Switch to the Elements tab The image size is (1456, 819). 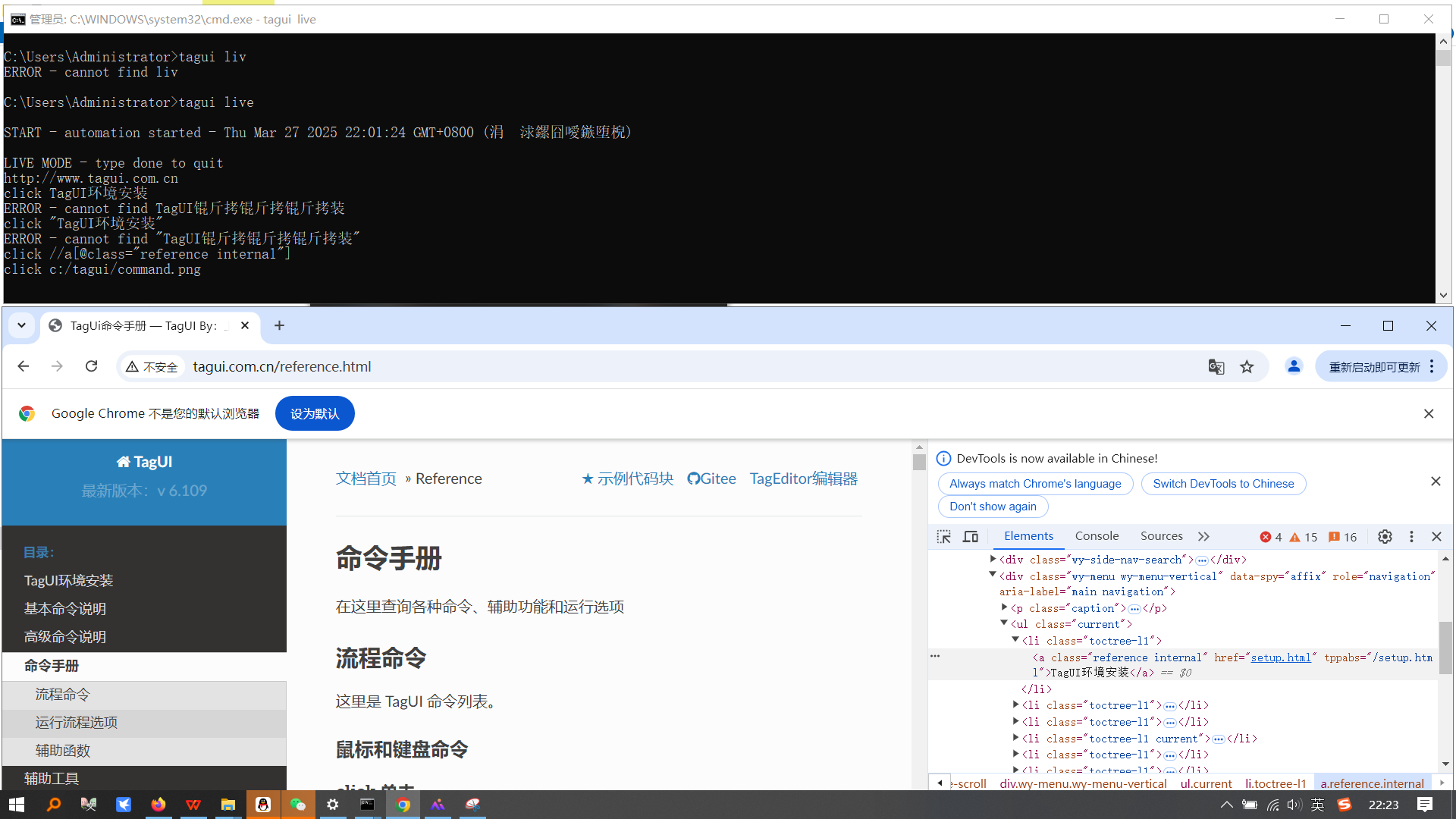coord(1028,536)
